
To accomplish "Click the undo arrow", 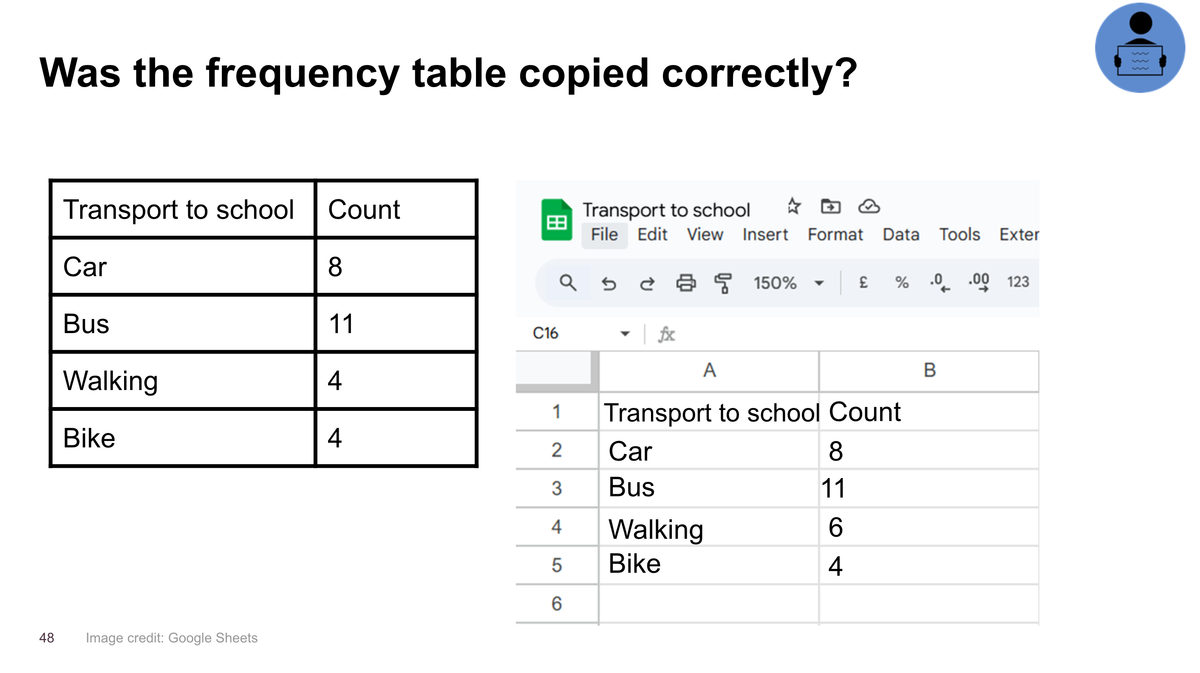I will tap(609, 283).
